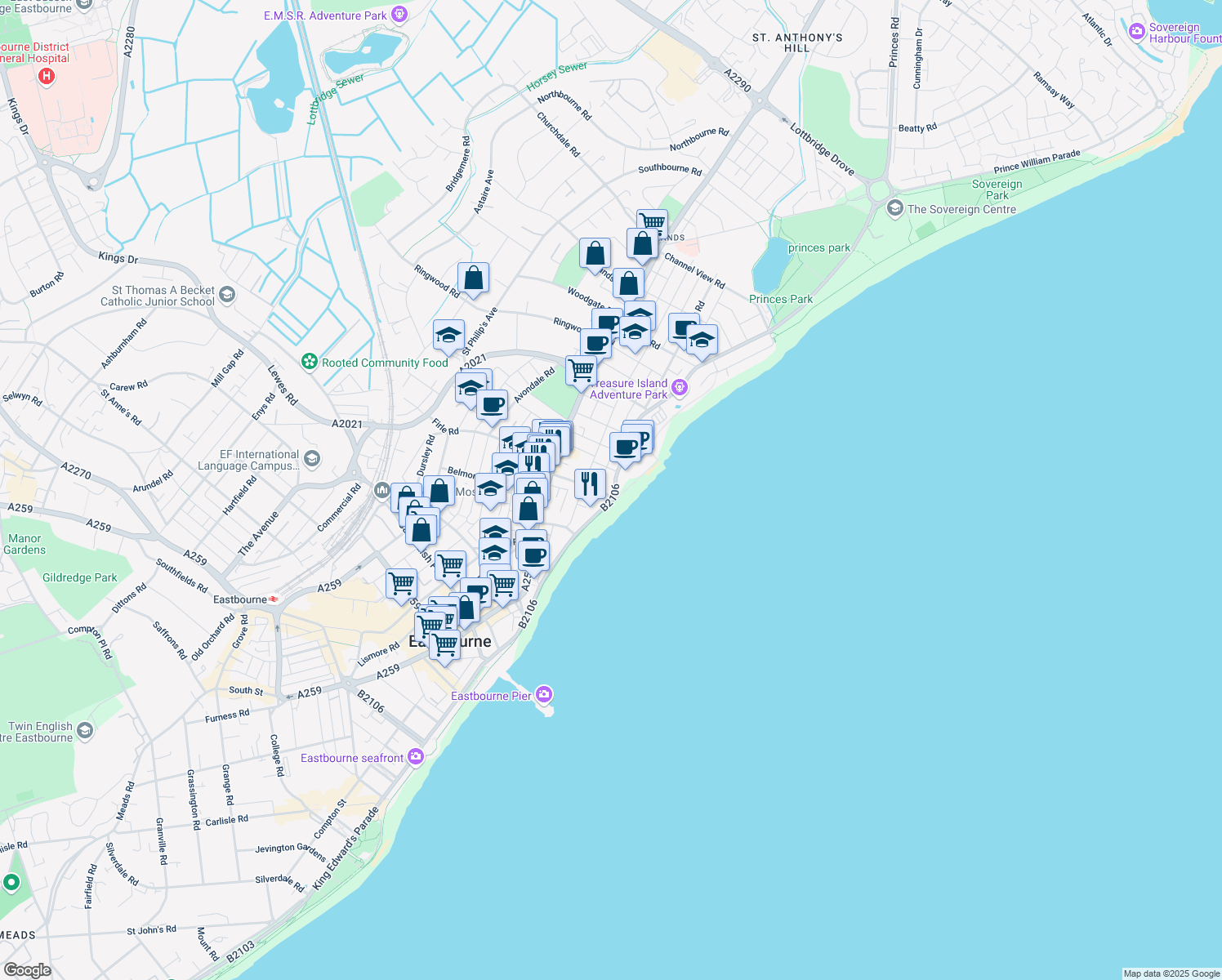Select the shopping bag marker on Ringwood Rd
This screenshot has height=980, width=1222.
pos(474,279)
